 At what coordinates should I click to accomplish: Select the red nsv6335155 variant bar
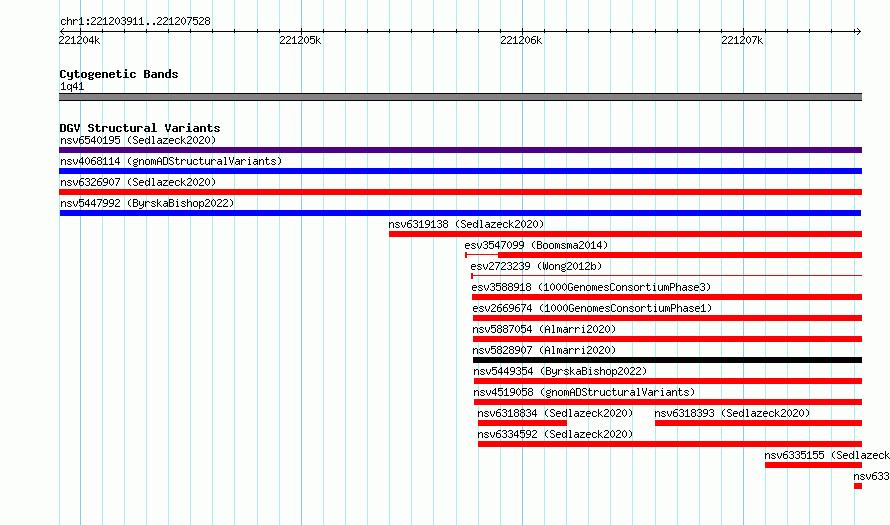(813, 465)
